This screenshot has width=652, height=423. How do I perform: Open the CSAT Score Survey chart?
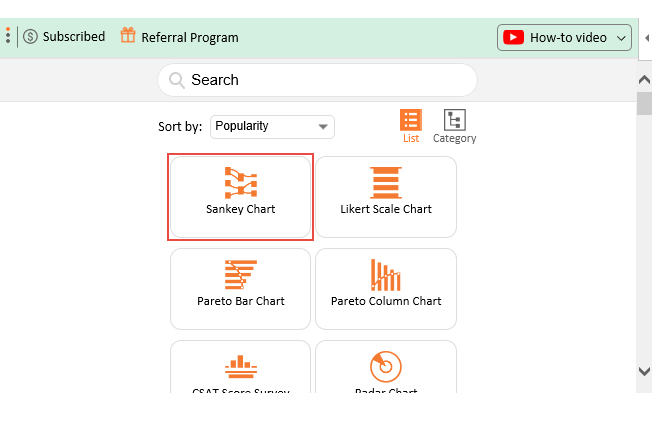click(240, 370)
